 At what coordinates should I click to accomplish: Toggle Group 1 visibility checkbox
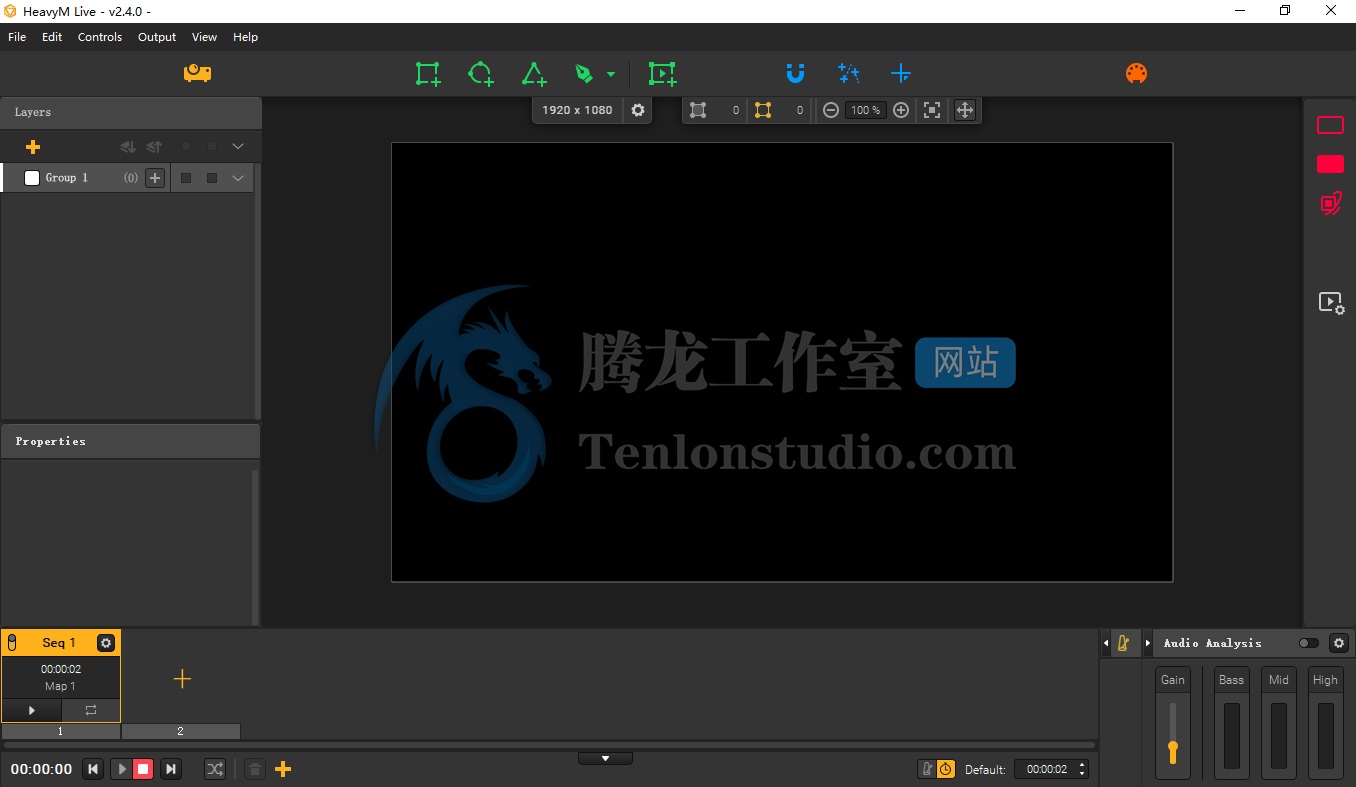[x=32, y=178]
